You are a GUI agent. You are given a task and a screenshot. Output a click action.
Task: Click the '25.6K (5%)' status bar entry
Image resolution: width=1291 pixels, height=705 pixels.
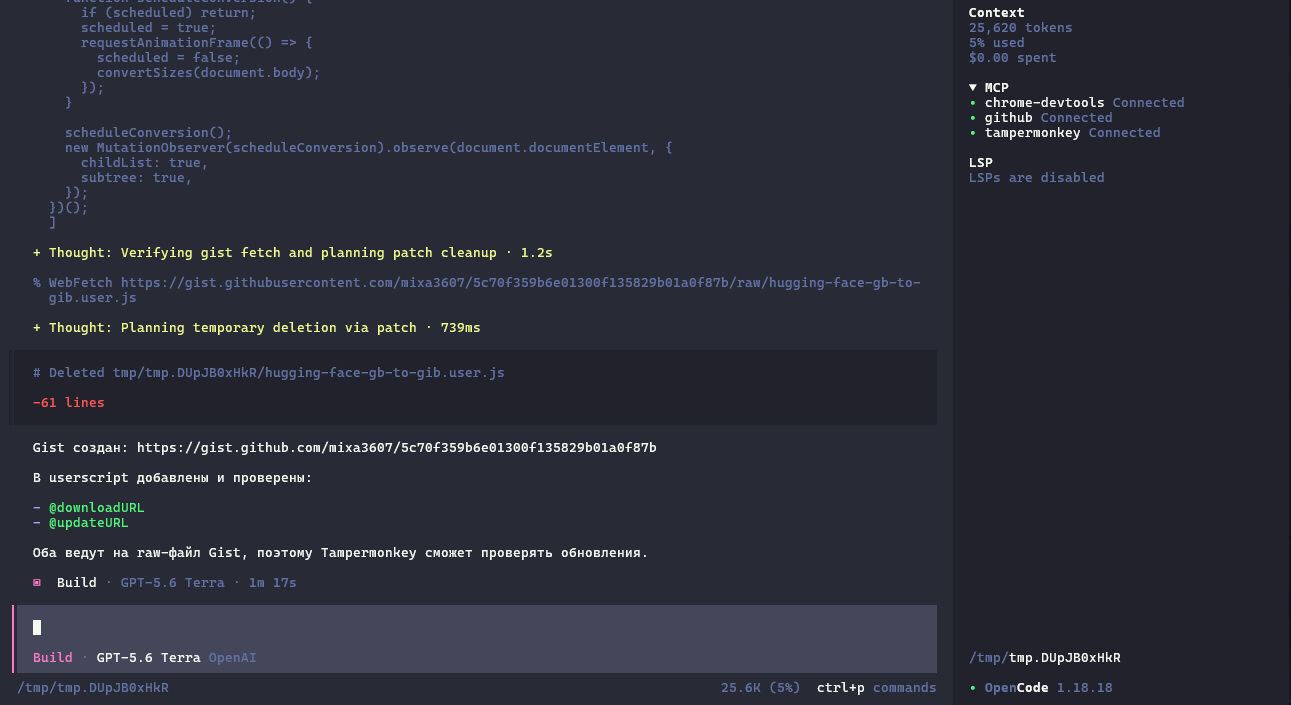[761, 688]
